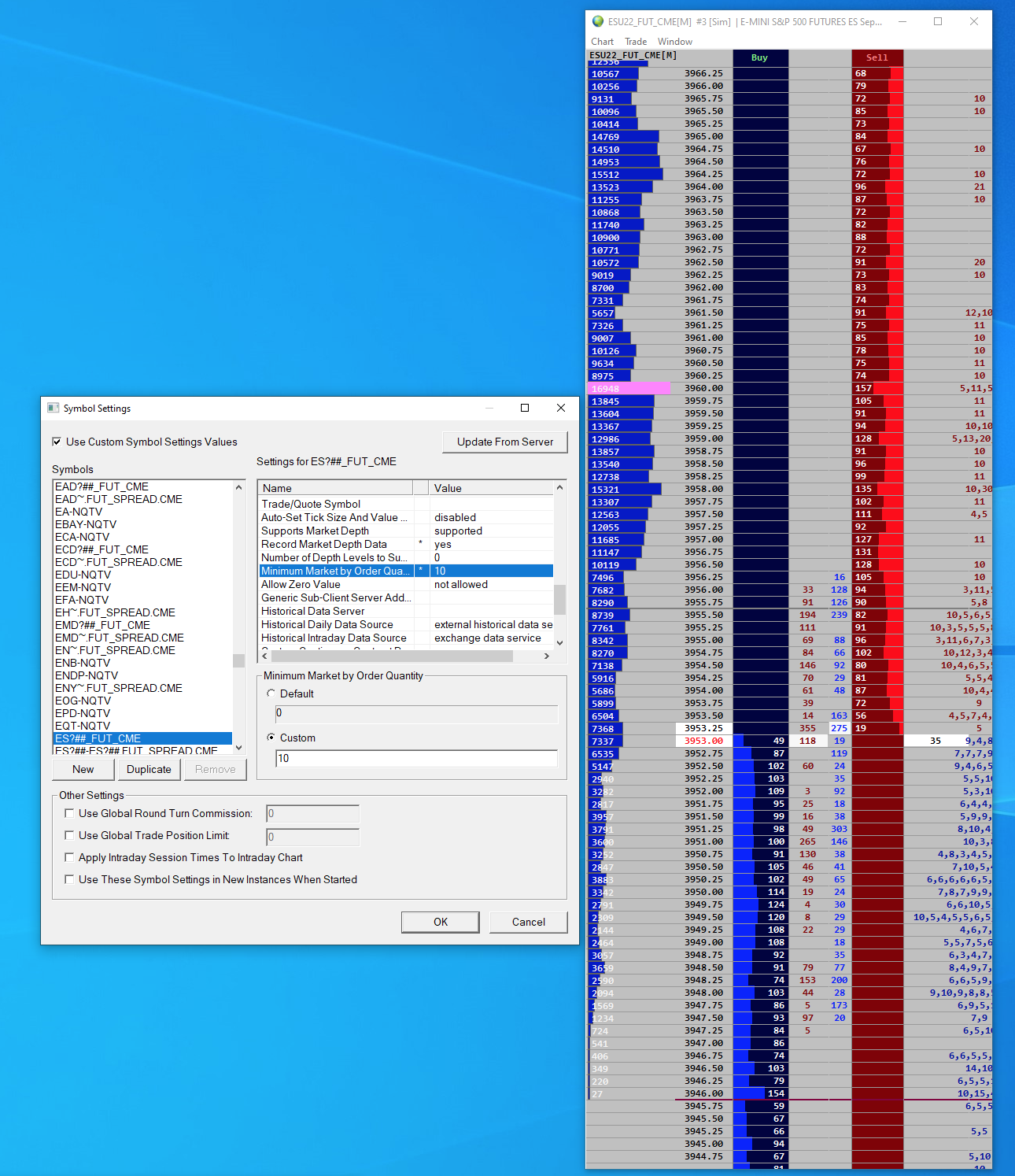This screenshot has height=1176, width=1015.
Task: Click the green globe icon in DOM title bar
Action: pyautogui.click(x=598, y=21)
